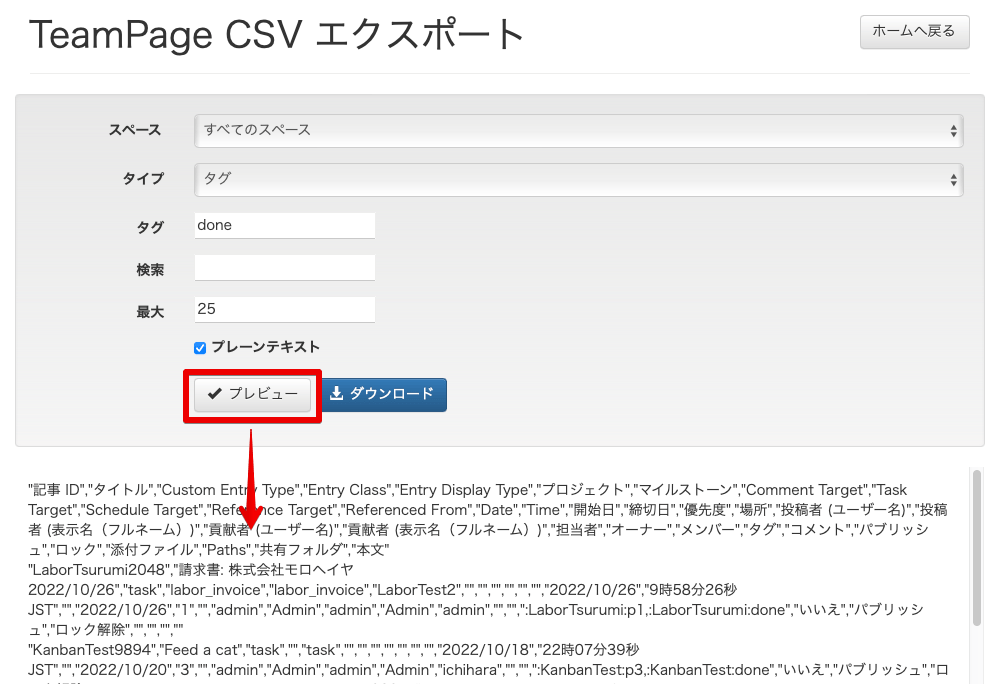
Task: Click the "オーナー" header text
Action: (640, 530)
